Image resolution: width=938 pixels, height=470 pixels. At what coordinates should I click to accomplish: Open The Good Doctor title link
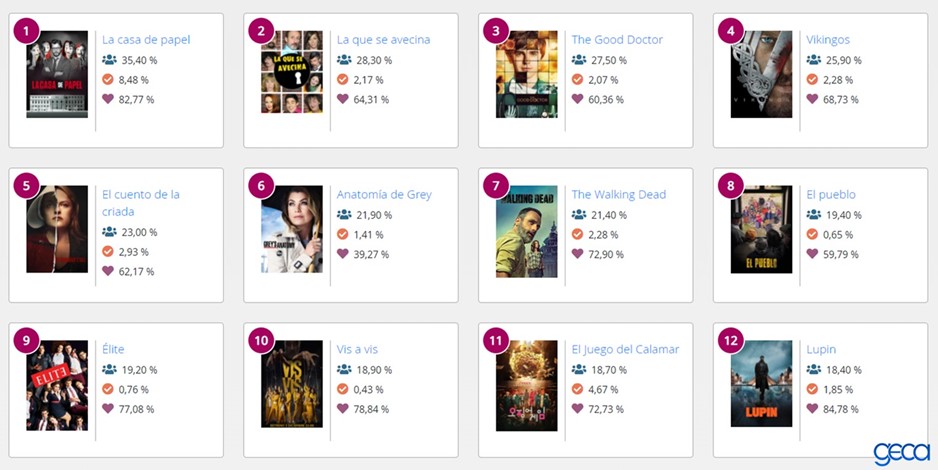tap(617, 39)
